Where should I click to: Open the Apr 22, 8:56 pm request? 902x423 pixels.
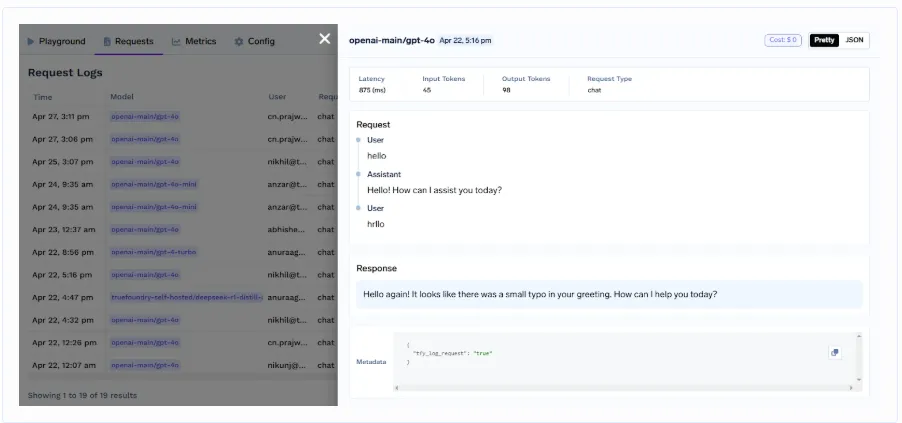click(x=178, y=252)
